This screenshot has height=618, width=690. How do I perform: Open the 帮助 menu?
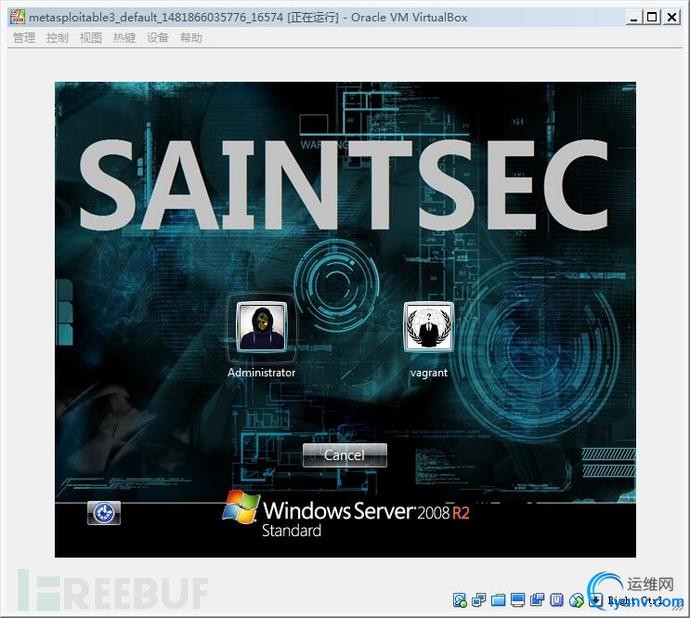point(191,38)
